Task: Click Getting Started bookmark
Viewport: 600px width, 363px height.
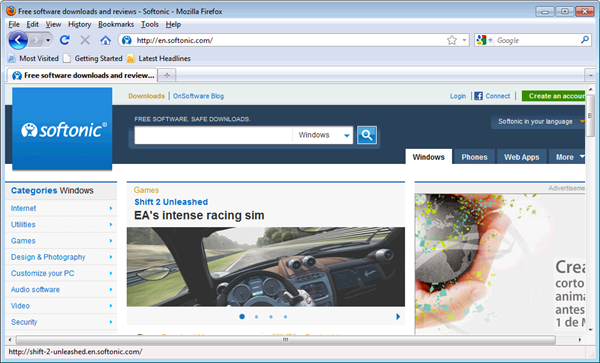Action: [98, 59]
